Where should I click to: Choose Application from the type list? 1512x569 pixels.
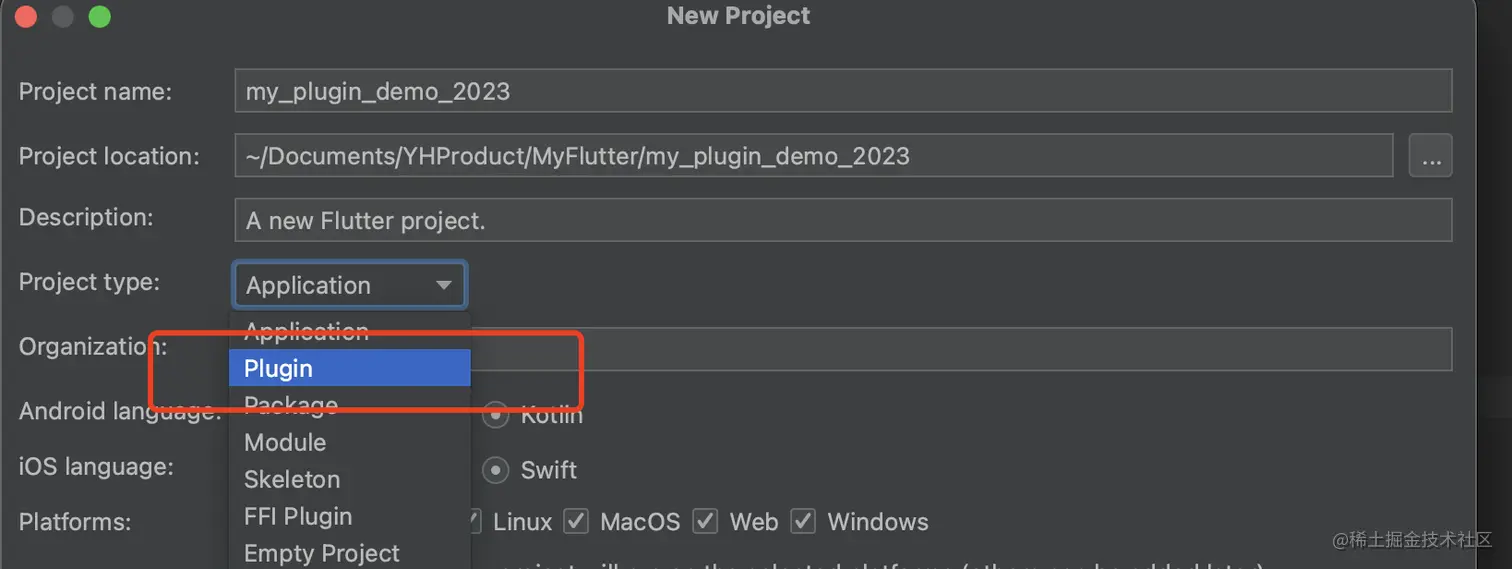[306, 332]
